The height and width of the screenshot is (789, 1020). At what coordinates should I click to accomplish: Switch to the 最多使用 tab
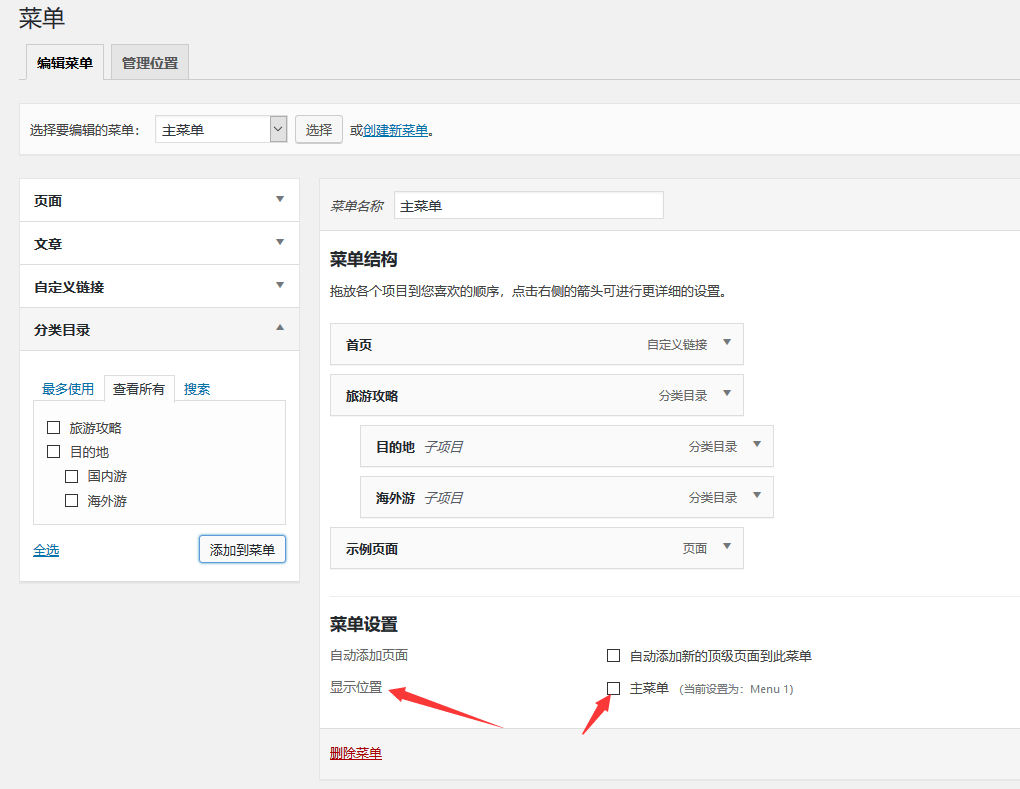pos(68,389)
